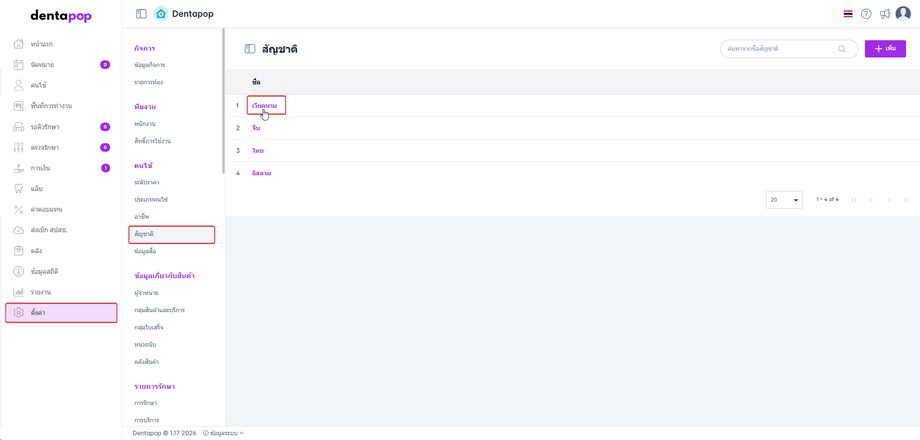
Task: Open help with the question mark icon
Action: [866, 14]
